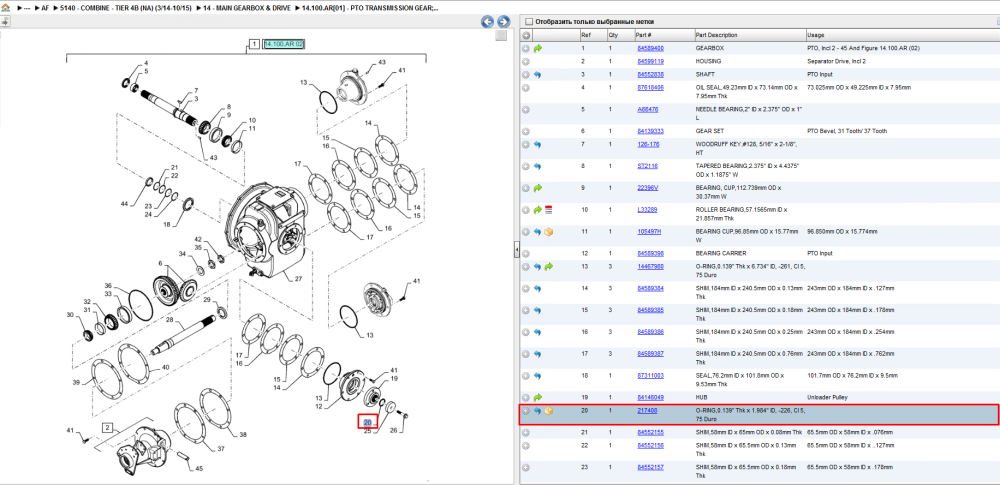Open '14.100.AR[01] - PTO TRANSMISSION GEAR' breadcrumb
Screen dimensions: 1000x485
pyautogui.click(x=370, y=8)
